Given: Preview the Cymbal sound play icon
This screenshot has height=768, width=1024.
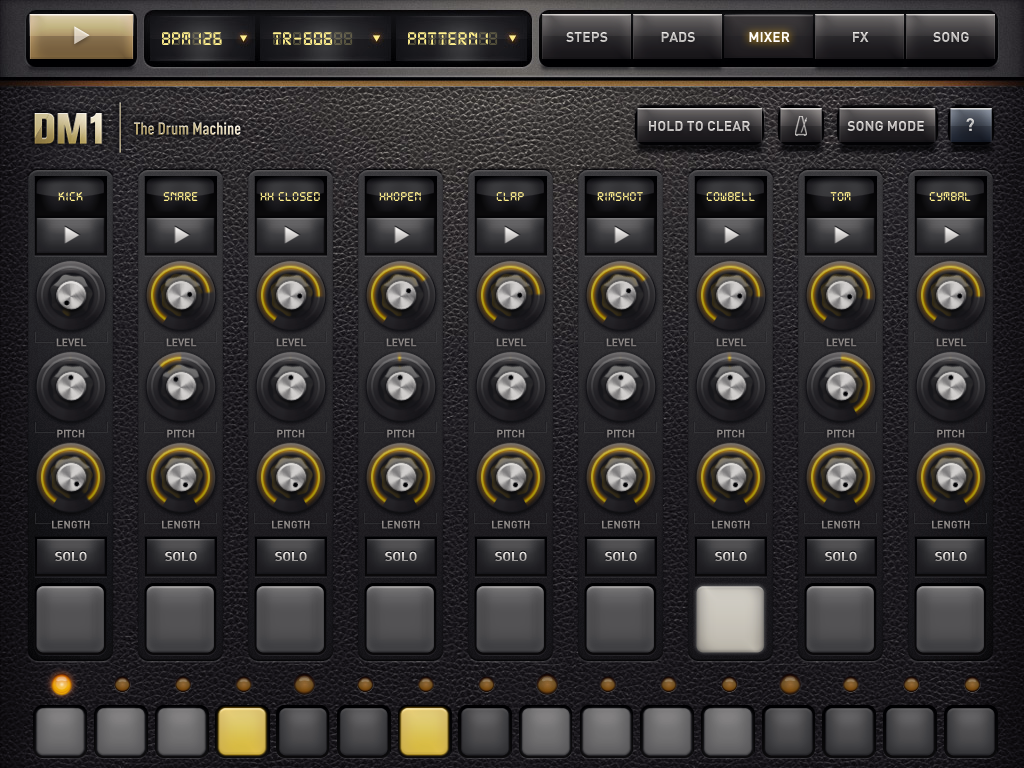Looking at the screenshot, I should [x=951, y=235].
